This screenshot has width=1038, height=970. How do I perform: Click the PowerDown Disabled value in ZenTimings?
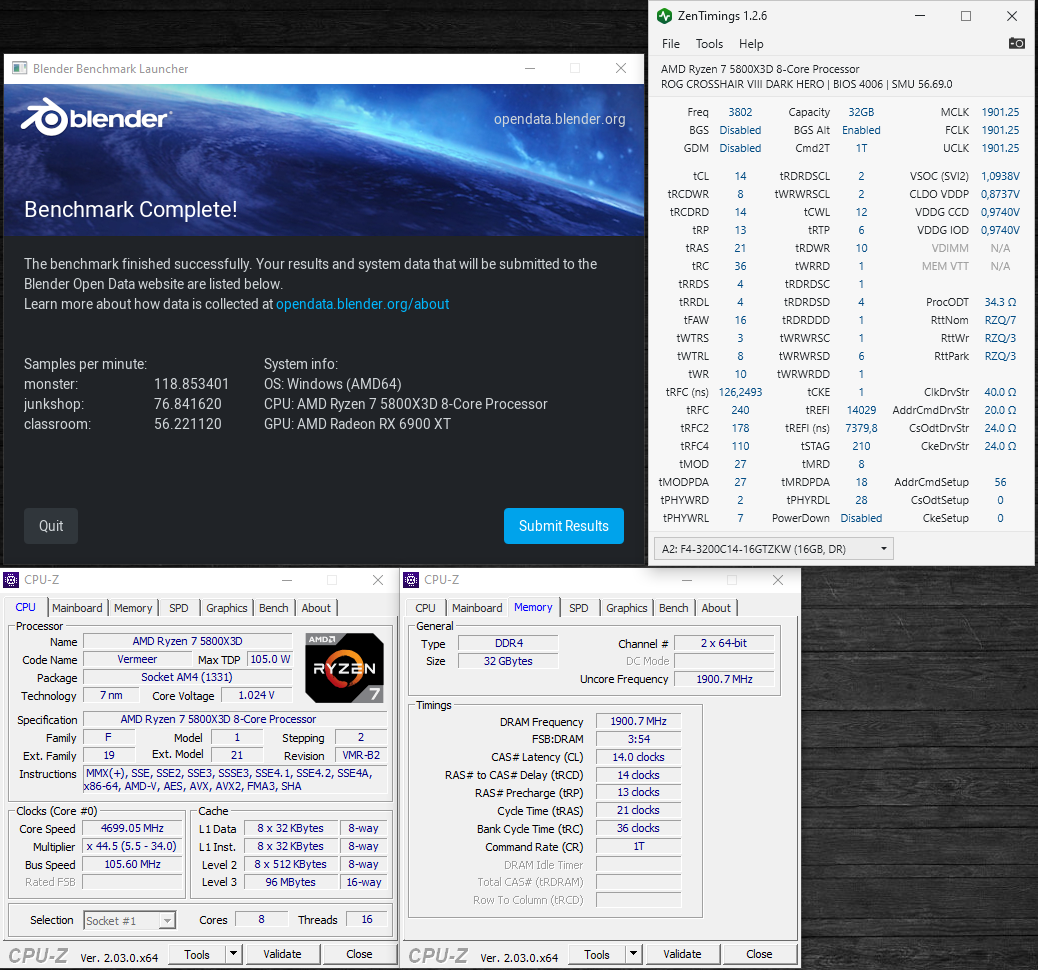click(x=861, y=518)
